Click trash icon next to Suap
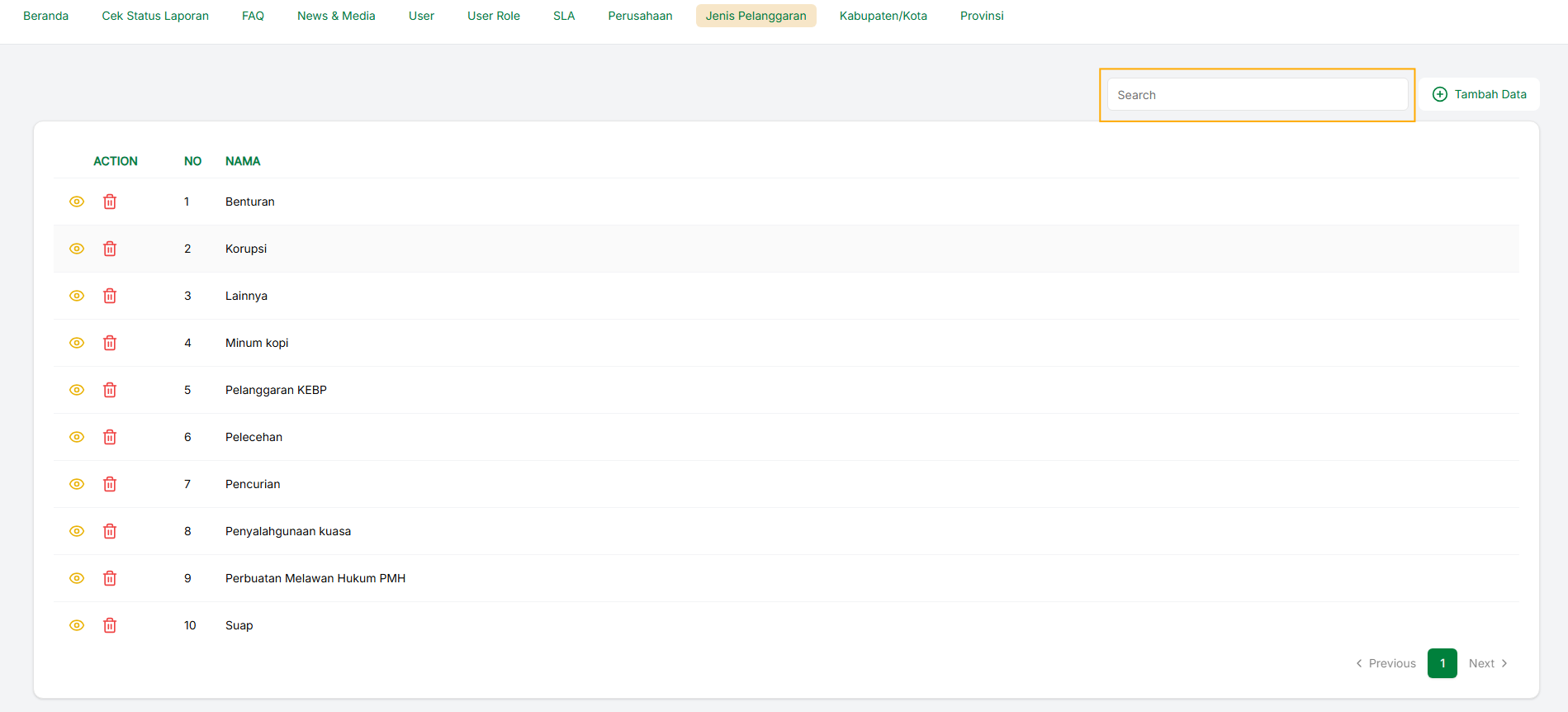The width and height of the screenshot is (1568, 712). (x=110, y=625)
